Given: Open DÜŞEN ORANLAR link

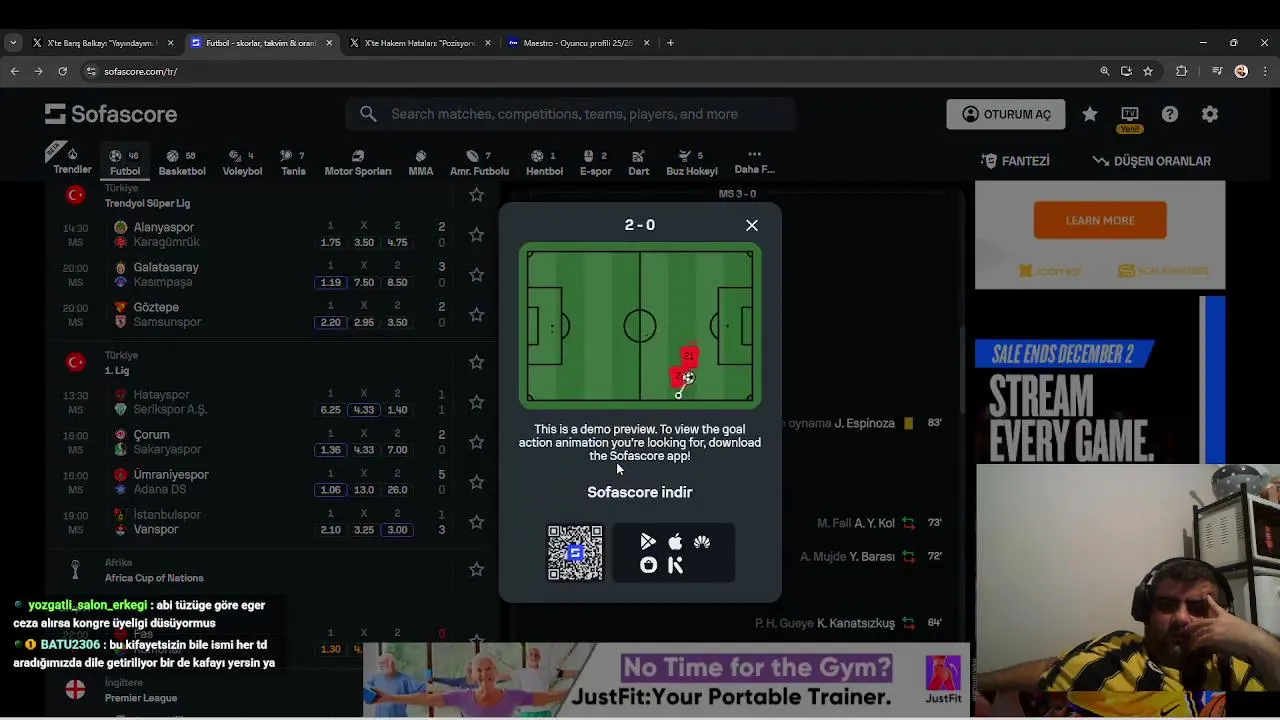Looking at the screenshot, I should tap(1151, 161).
